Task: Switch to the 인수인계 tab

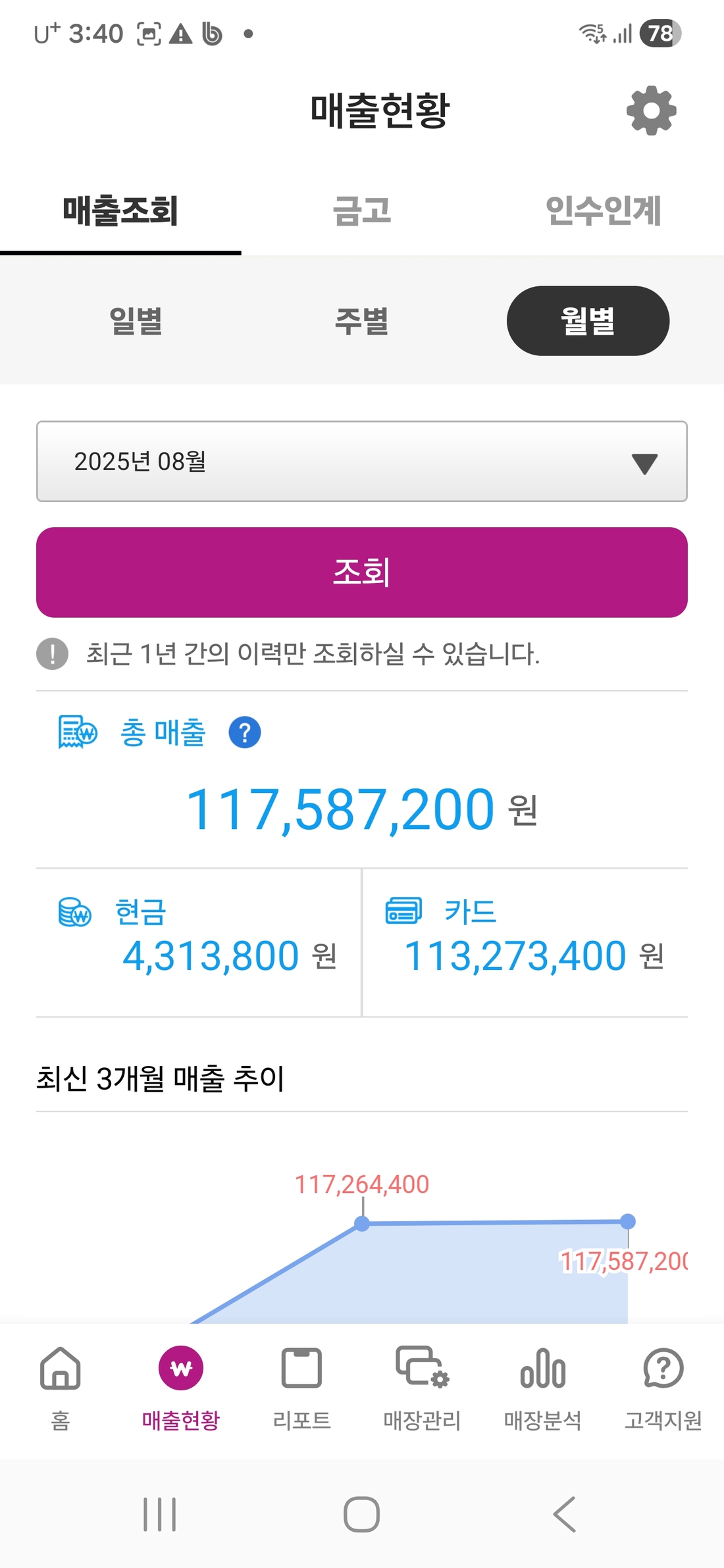Action: pos(603,211)
